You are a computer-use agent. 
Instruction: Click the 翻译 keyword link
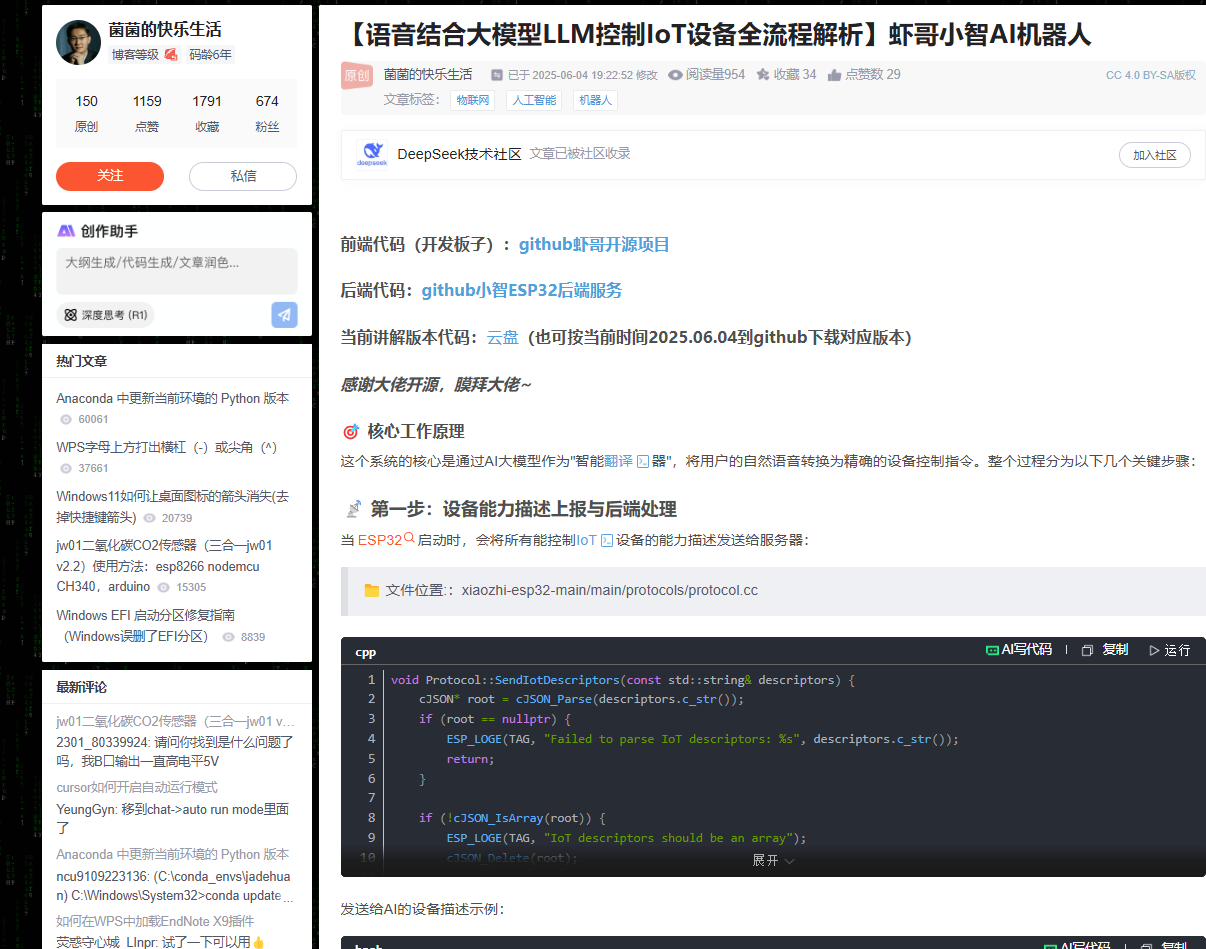coord(619,461)
